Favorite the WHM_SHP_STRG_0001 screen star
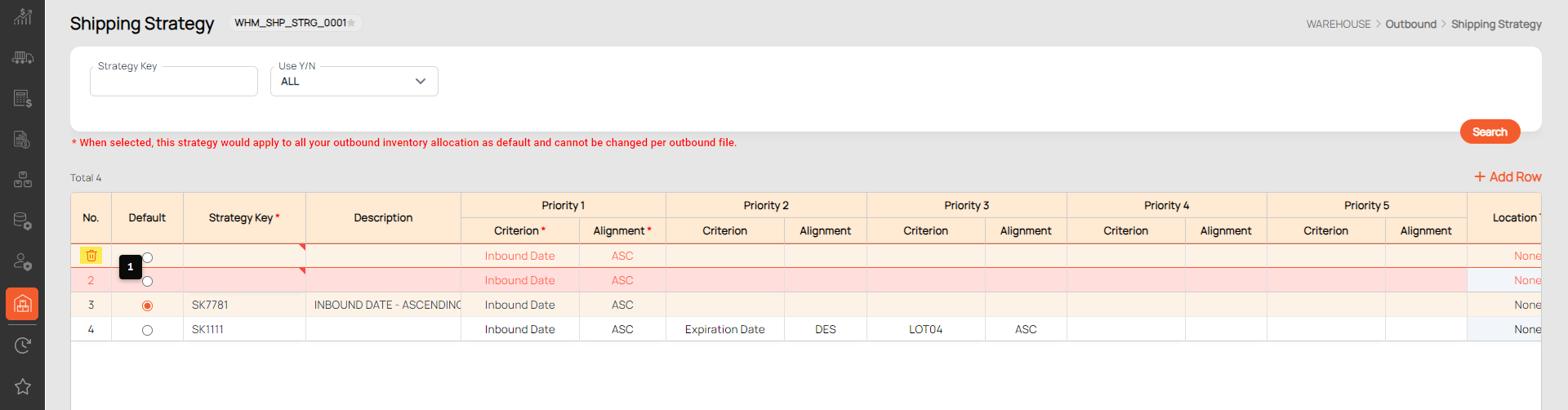This screenshot has height=410, width=1568. [352, 23]
